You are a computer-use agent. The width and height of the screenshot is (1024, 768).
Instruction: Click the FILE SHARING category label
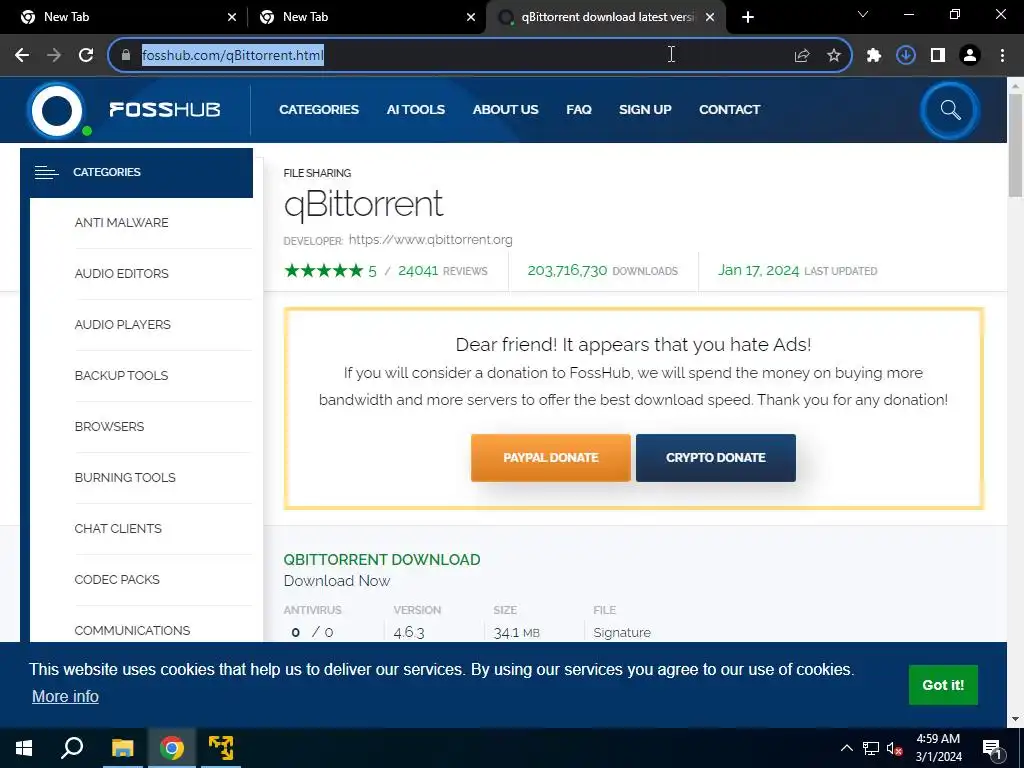pyautogui.click(x=317, y=173)
